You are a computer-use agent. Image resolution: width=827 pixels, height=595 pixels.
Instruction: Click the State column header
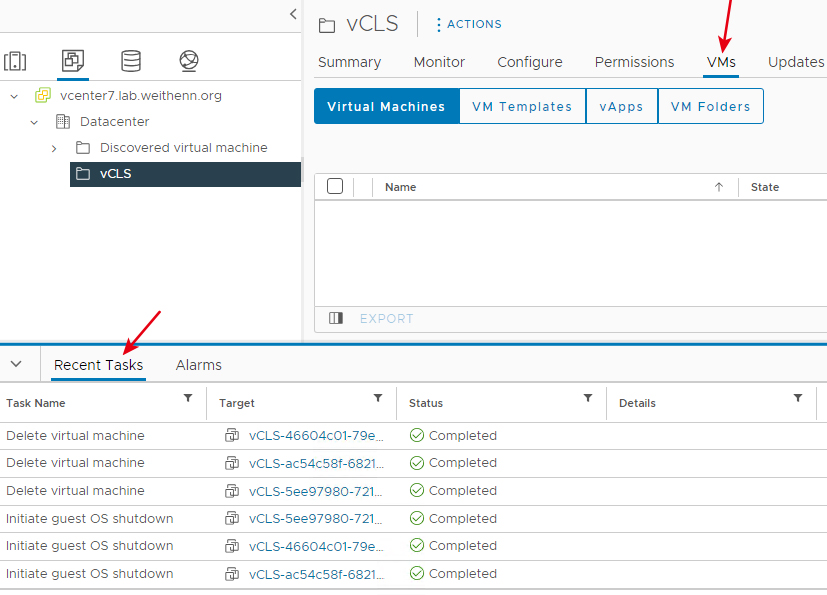pos(765,187)
